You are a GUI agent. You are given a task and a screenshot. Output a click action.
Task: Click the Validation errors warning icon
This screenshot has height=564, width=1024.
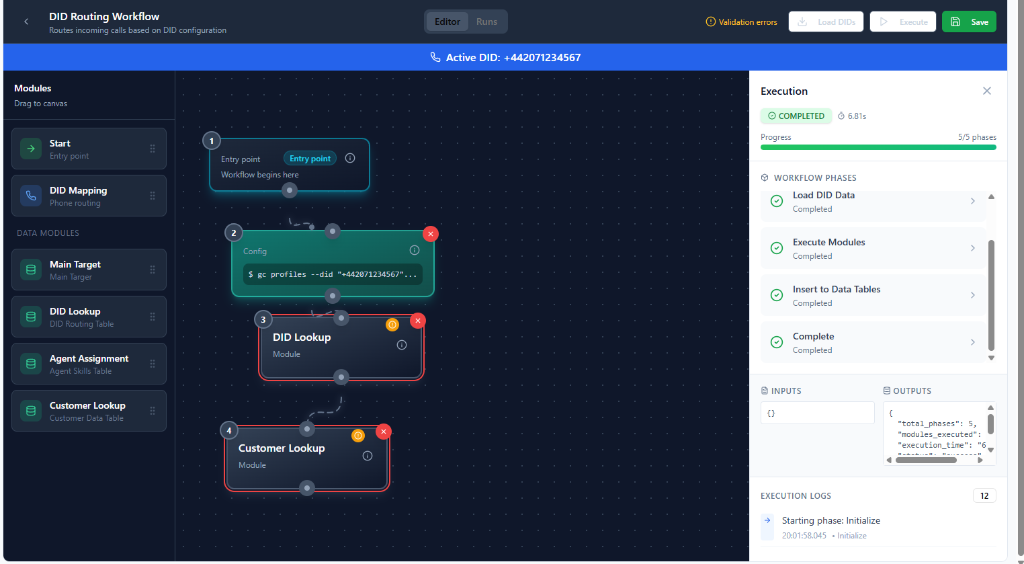coord(711,22)
